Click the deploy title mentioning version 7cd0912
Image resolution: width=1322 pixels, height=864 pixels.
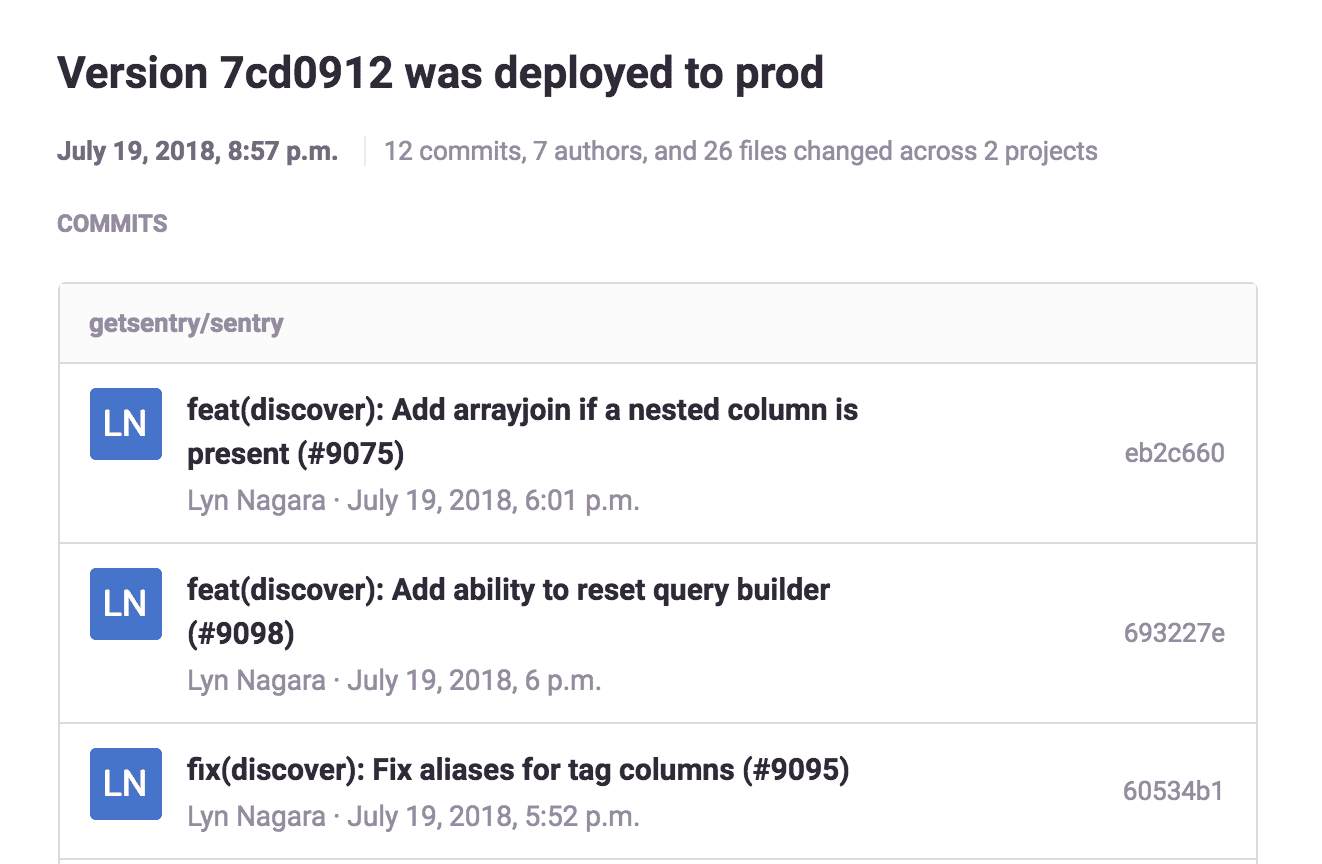click(440, 72)
